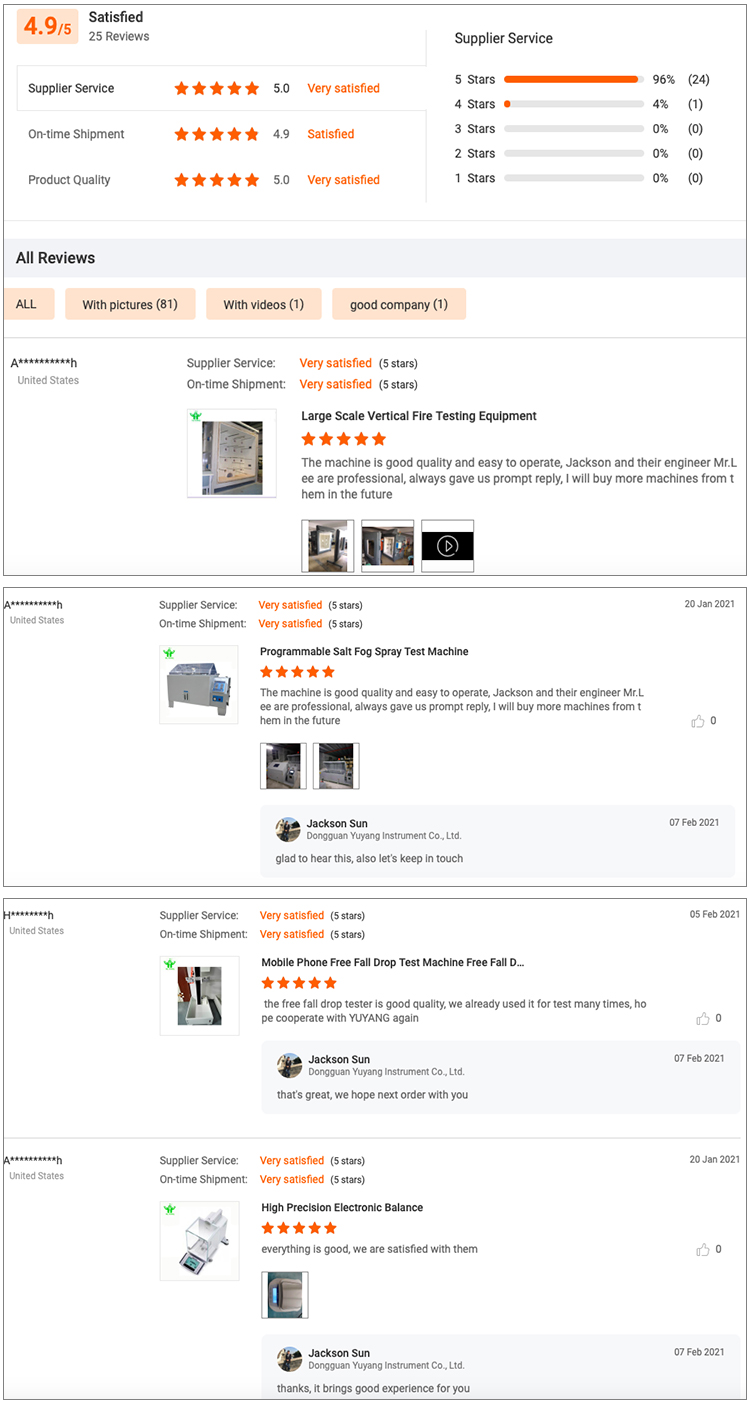The image size is (750, 1420).
Task: Enable the good company (1) filter
Action: pyautogui.click(x=398, y=304)
